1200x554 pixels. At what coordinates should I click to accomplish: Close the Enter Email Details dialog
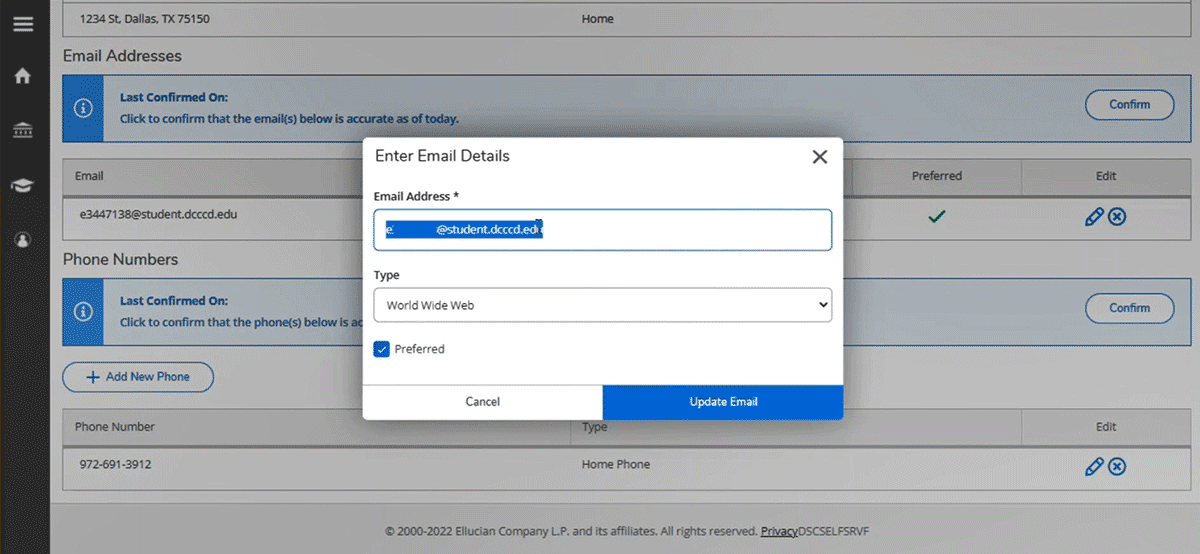point(820,157)
